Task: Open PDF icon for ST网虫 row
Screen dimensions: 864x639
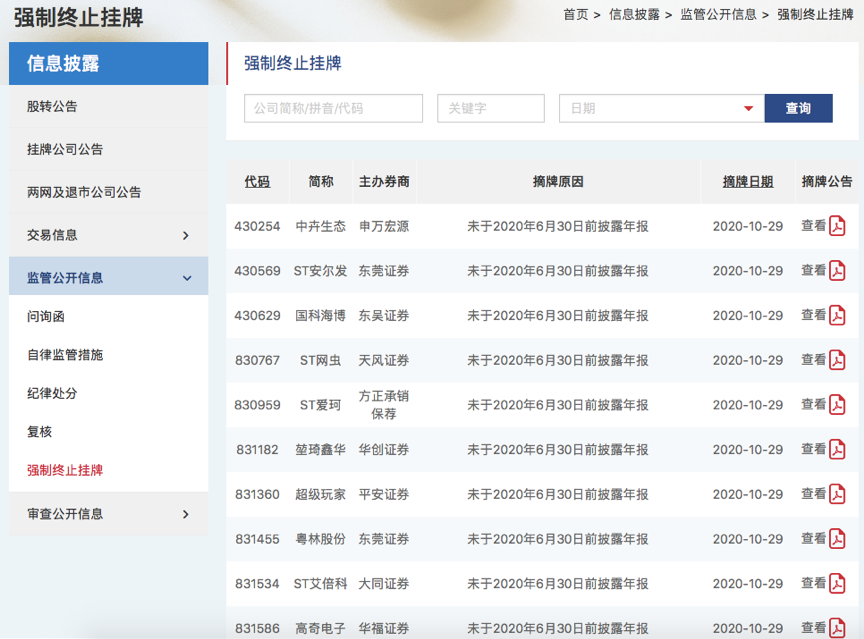Action: point(837,360)
